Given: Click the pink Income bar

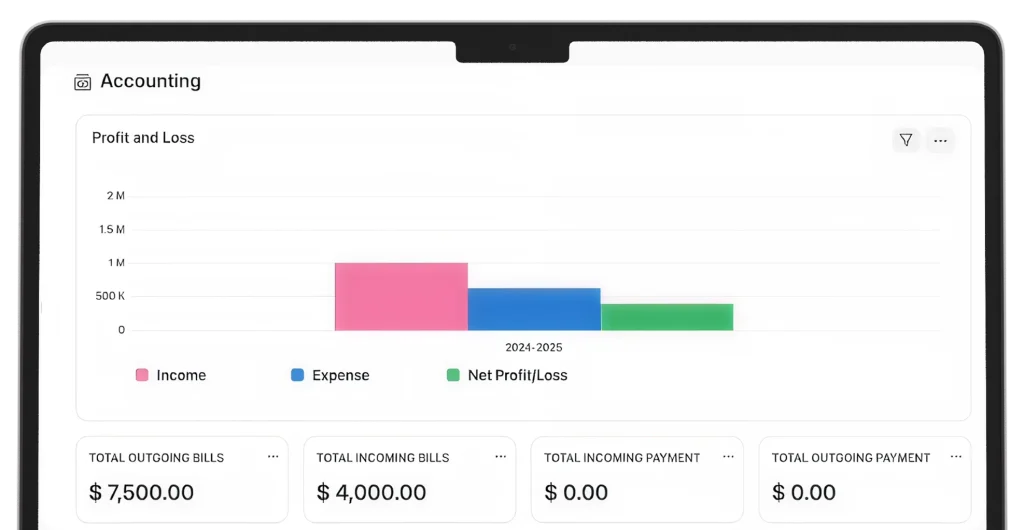Looking at the screenshot, I should point(401,296).
